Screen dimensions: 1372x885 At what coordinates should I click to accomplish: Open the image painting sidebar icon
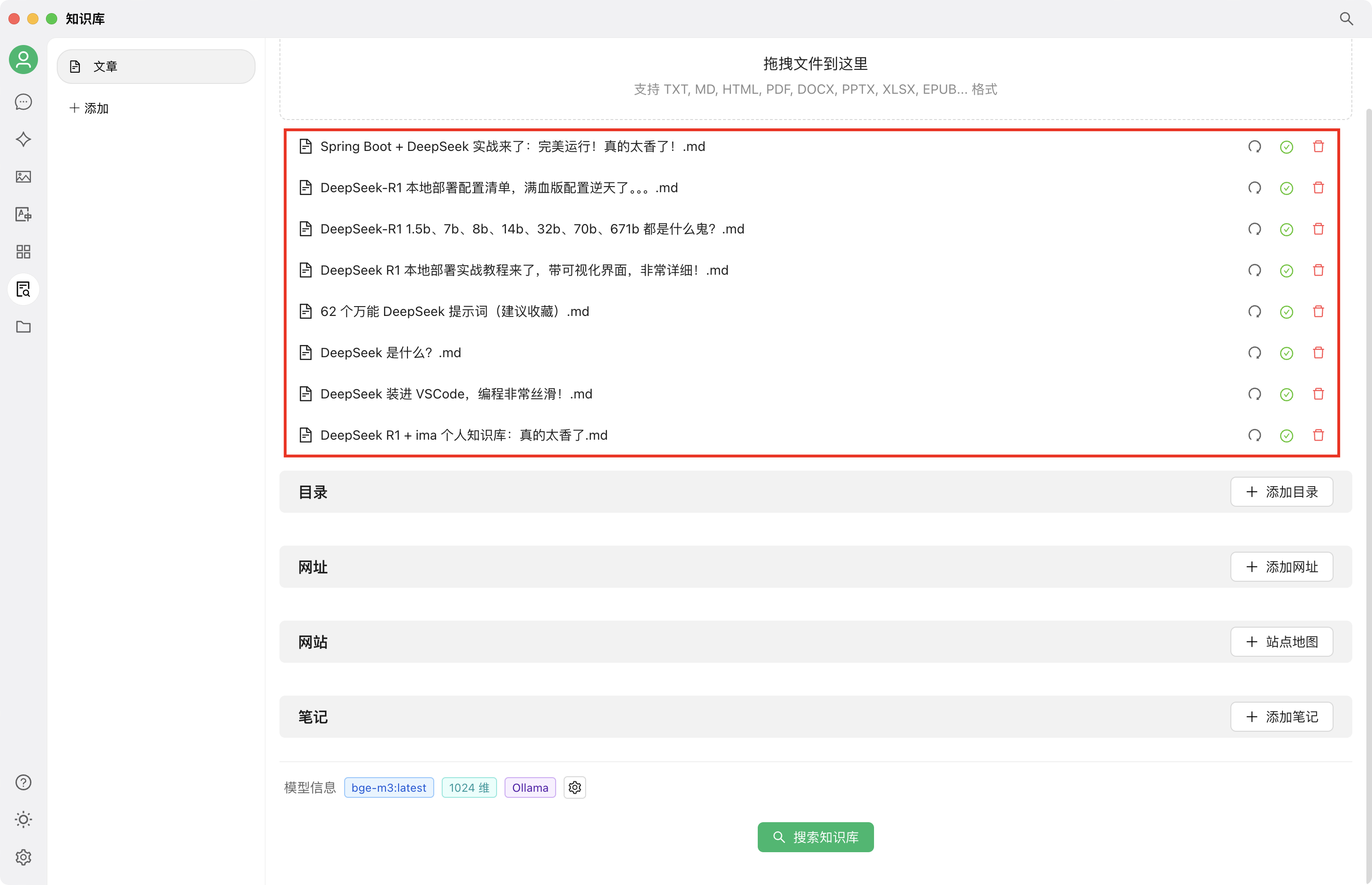click(x=23, y=177)
